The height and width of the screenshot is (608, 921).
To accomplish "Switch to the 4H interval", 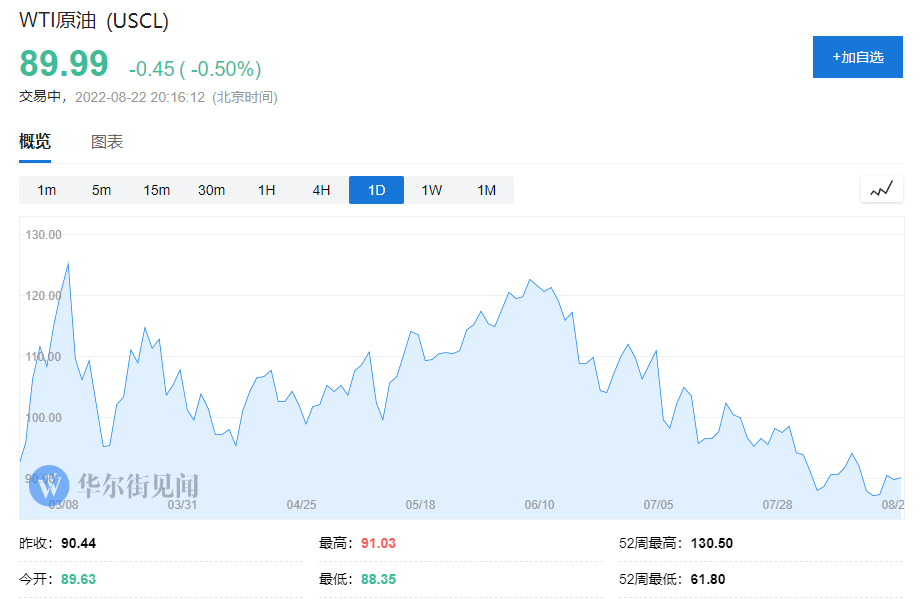I will 321,190.
